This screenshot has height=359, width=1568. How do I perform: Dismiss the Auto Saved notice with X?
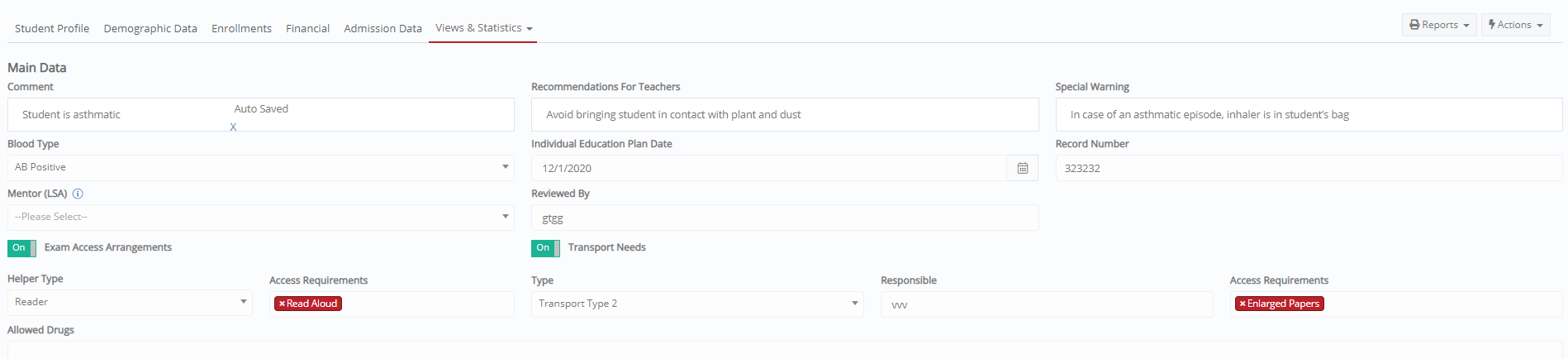233,127
